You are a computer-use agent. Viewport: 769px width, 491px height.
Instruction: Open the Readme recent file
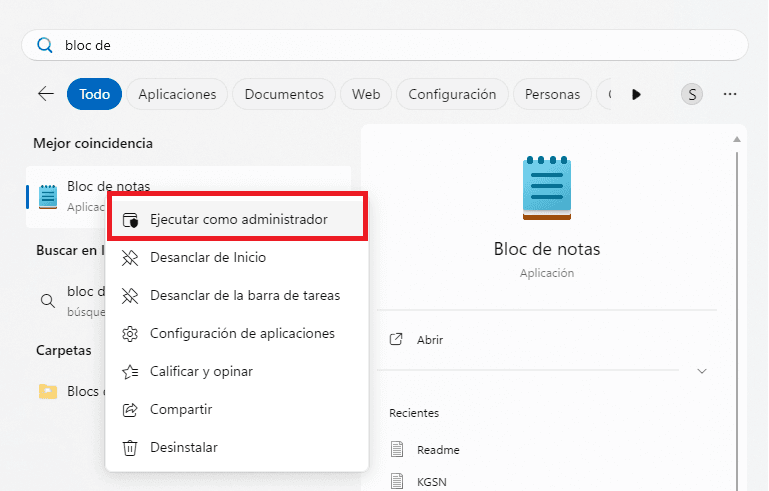(x=438, y=449)
